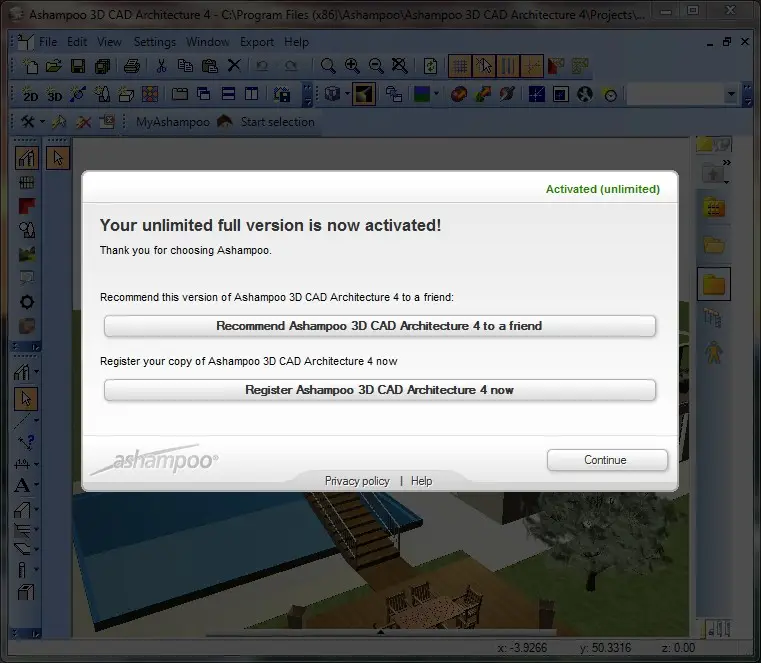Click the red L-shaped floor icon
The width and height of the screenshot is (761, 663).
pyautogui.click(x=27, y=206)
